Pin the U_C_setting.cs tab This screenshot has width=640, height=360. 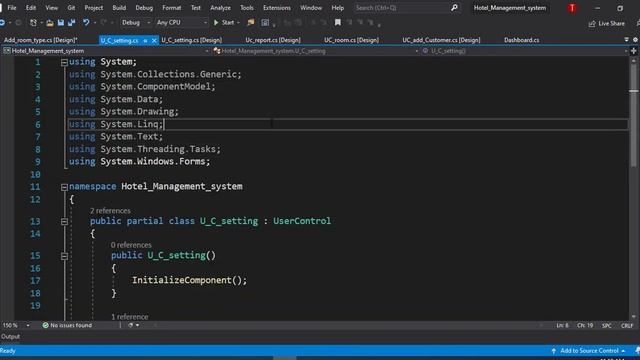145,40
